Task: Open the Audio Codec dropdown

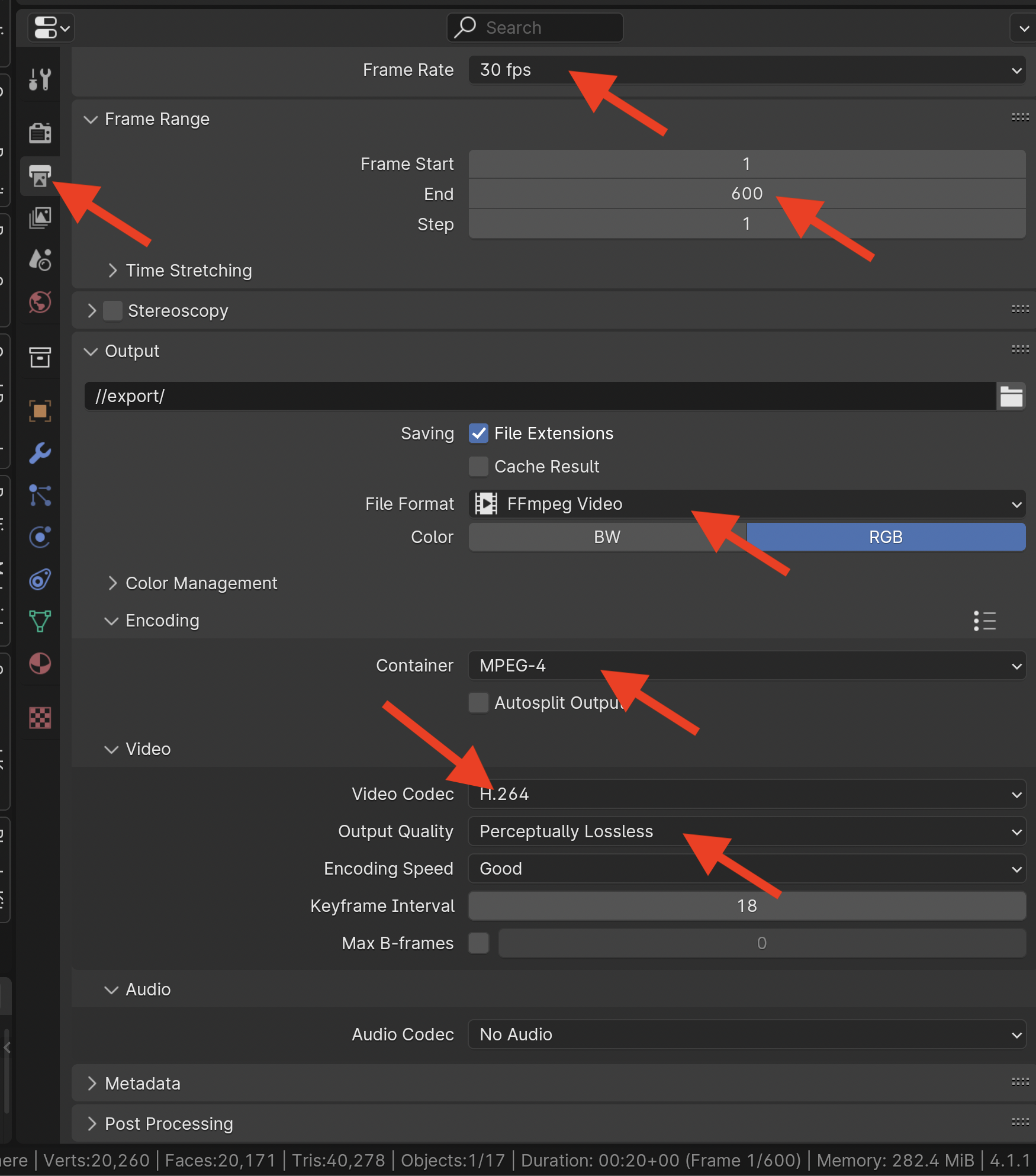Action: (x=747, y=1034)
